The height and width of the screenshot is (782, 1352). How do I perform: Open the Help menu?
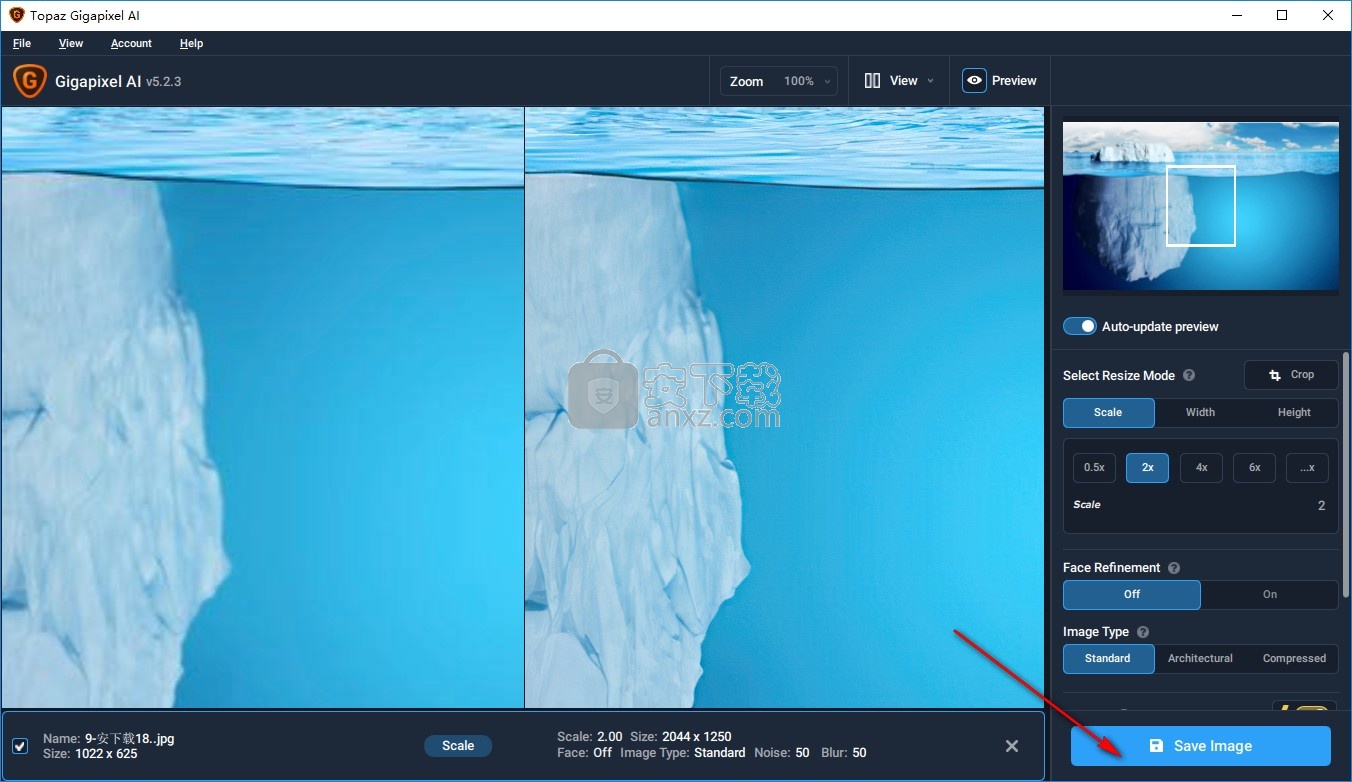click(x=191, y=43)
